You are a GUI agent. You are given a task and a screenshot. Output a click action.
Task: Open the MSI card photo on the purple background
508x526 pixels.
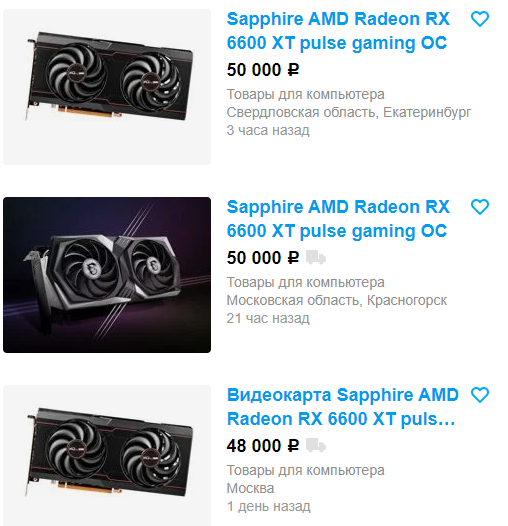click(x=107, y=275)
